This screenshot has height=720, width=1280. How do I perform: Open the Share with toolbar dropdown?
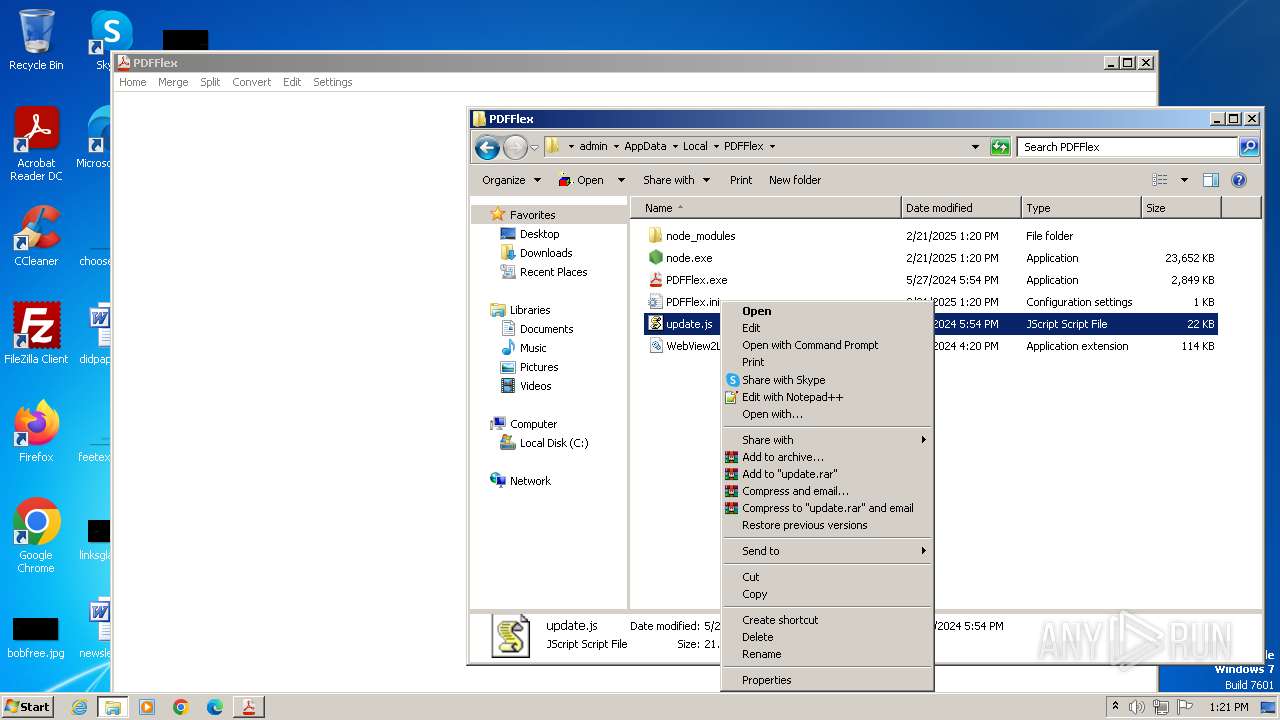[677, 180]
